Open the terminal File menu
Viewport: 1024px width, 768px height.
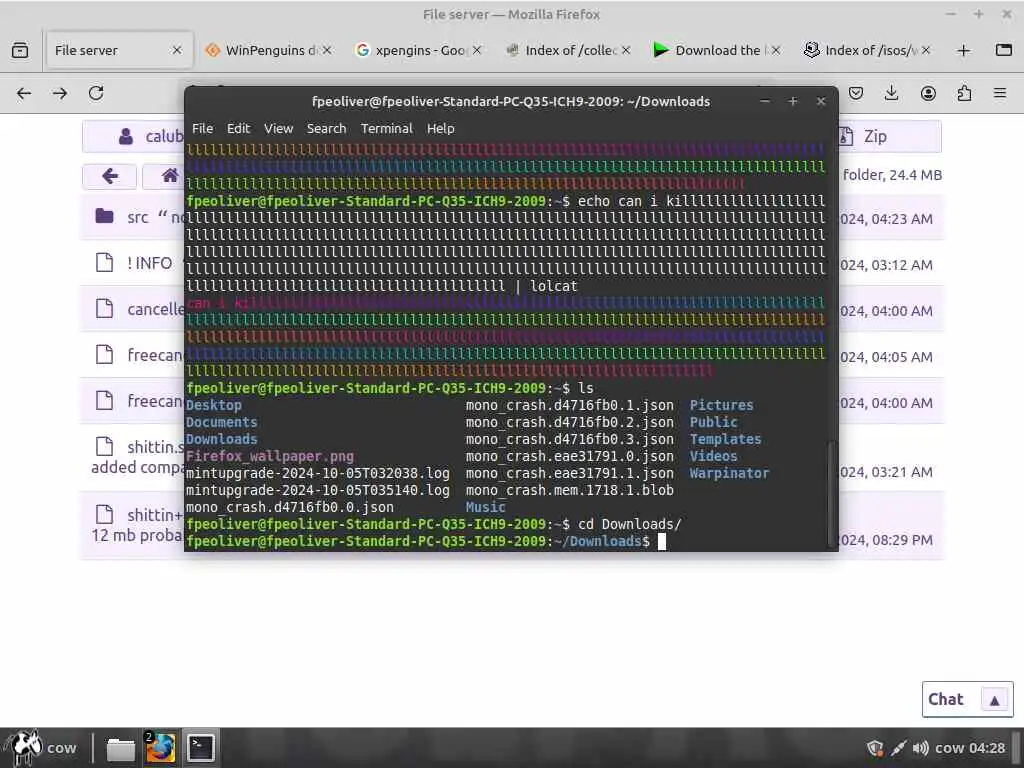[x=202, y=129]
